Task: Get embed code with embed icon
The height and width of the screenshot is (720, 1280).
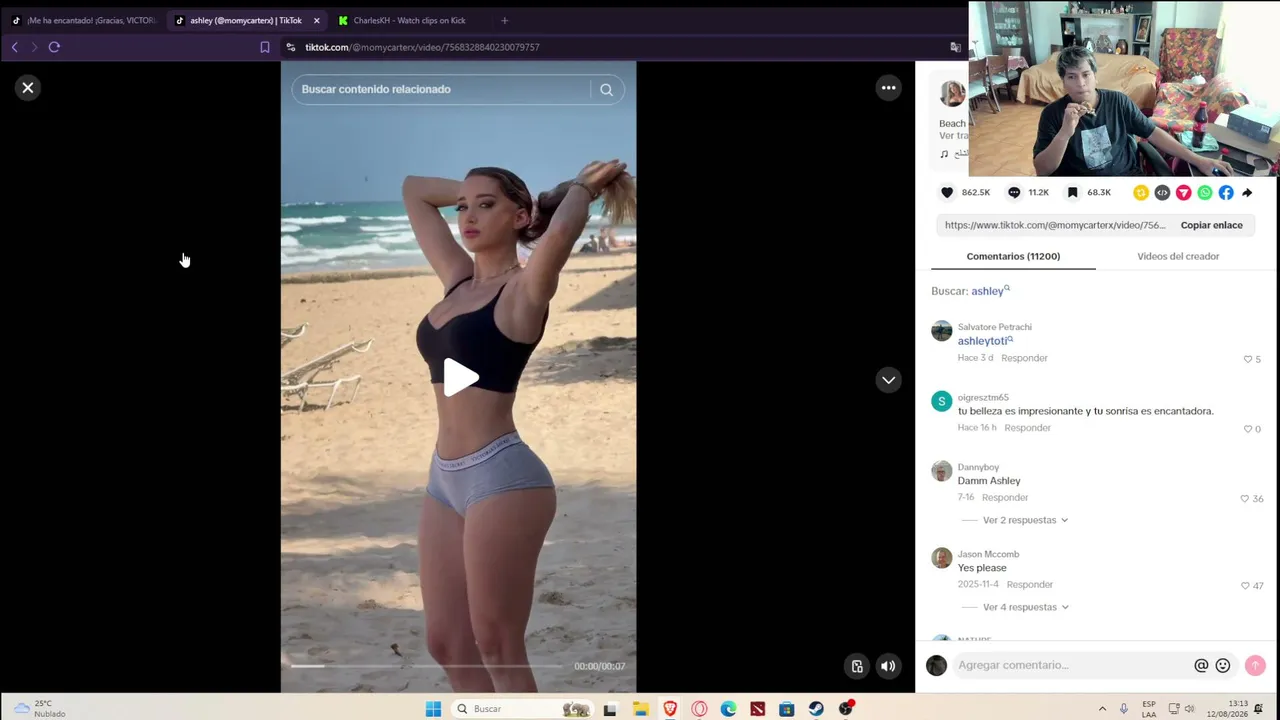Action: [1162, 192]
